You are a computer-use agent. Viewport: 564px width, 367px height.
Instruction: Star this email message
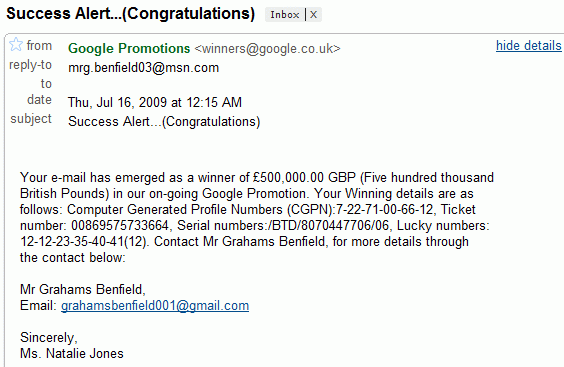pyautogui.click(x=15, y=45)
